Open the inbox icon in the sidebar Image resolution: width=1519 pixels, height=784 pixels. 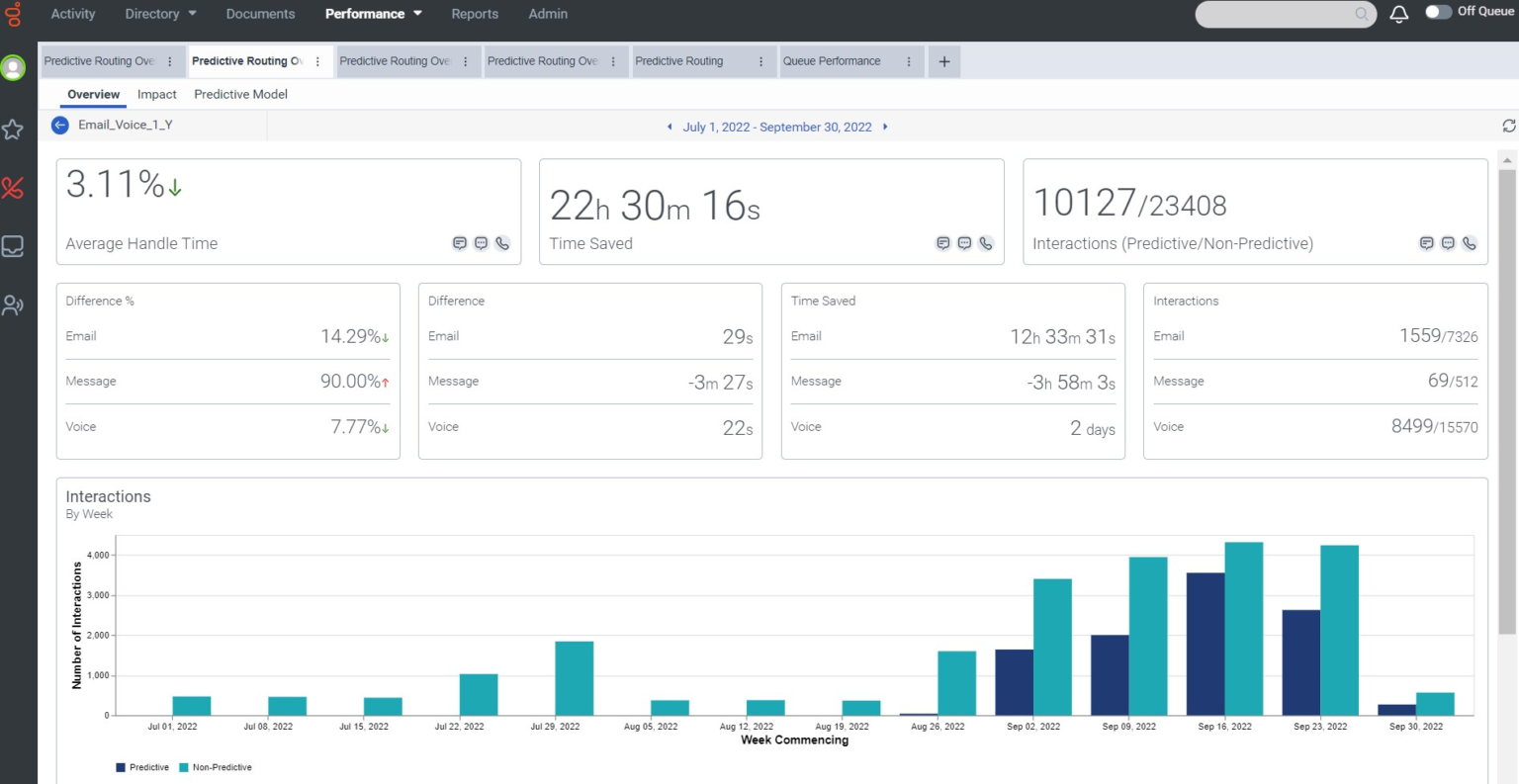tap(14, 247)
